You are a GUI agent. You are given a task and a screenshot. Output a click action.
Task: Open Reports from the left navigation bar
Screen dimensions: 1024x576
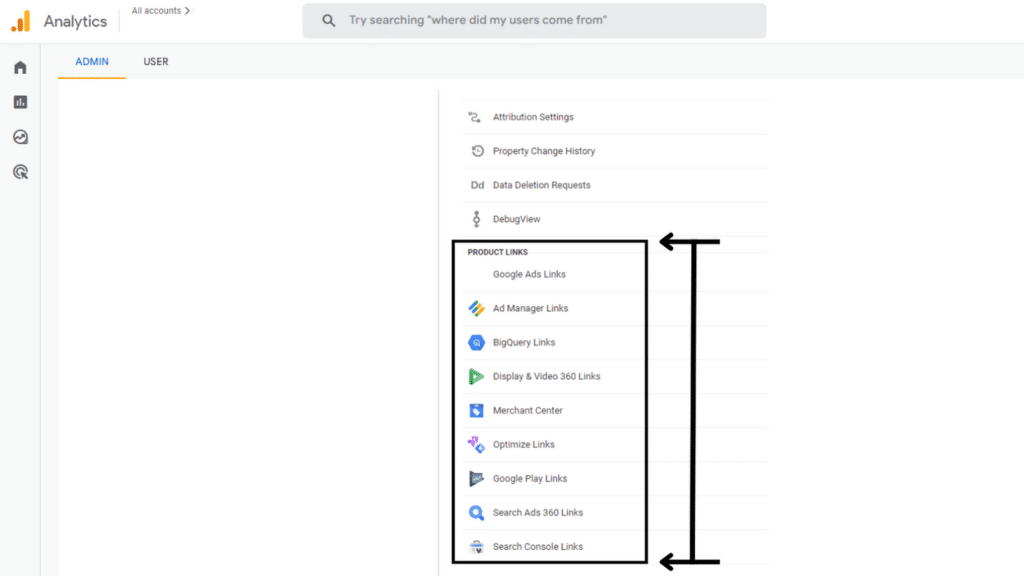[18, 101]
